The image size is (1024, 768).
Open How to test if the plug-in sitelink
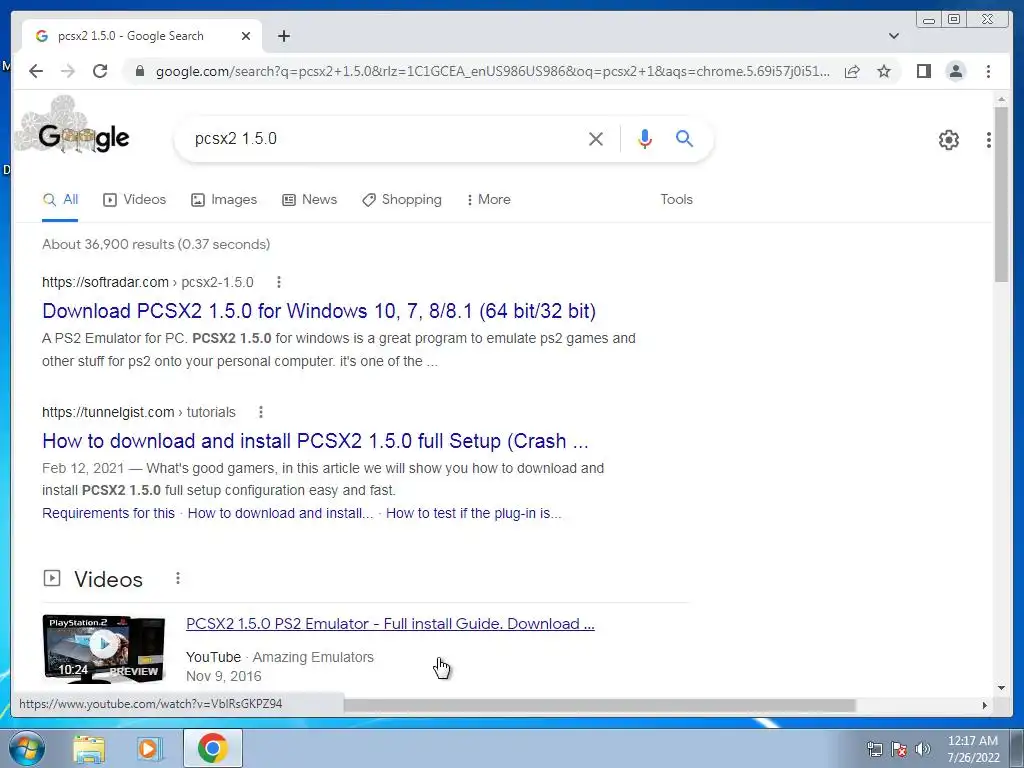(473, 513)
